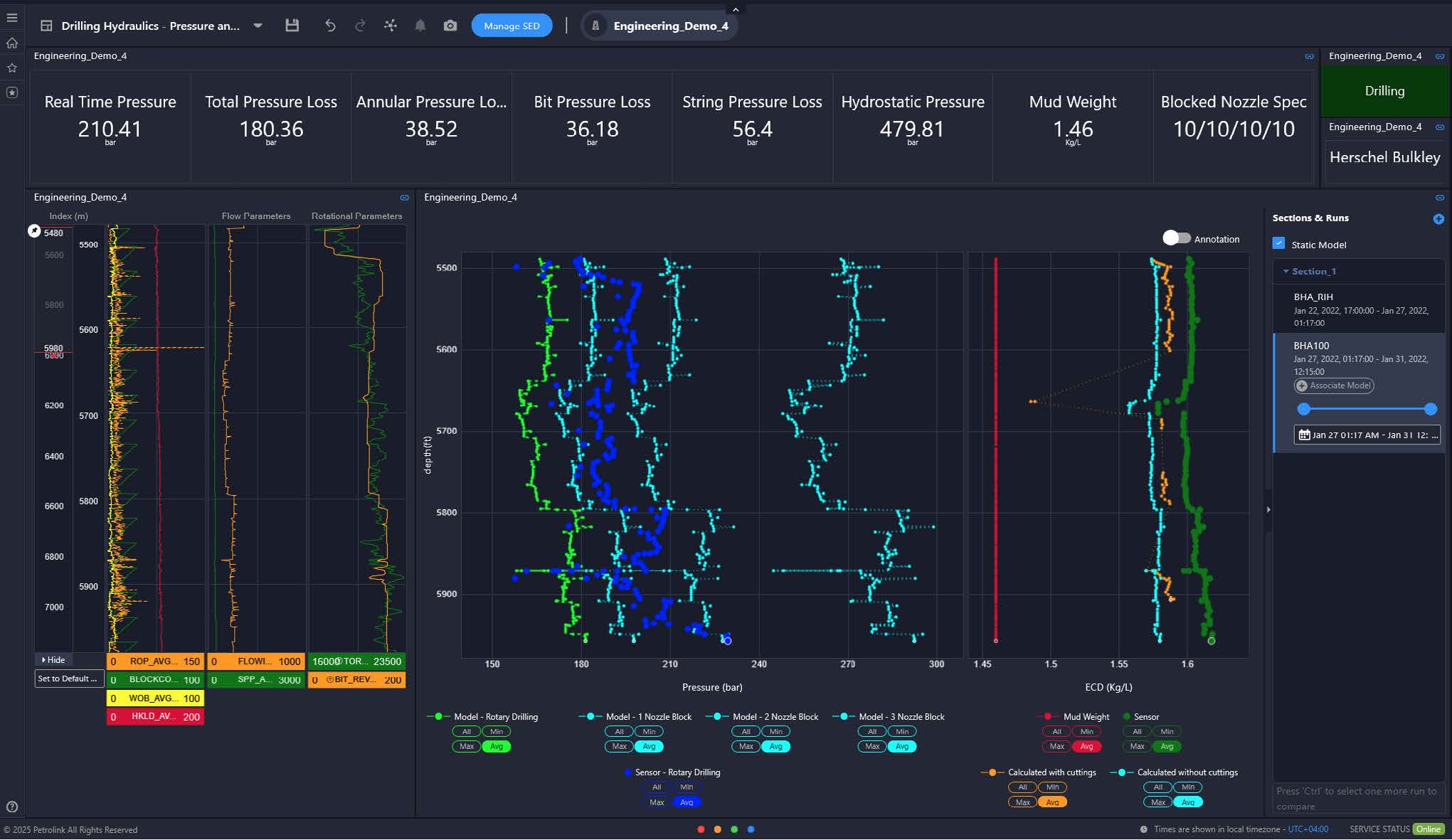Add a new section with plus icon
The width and height of the screenshot is (1452, 840).
(x=1438, y=219)
